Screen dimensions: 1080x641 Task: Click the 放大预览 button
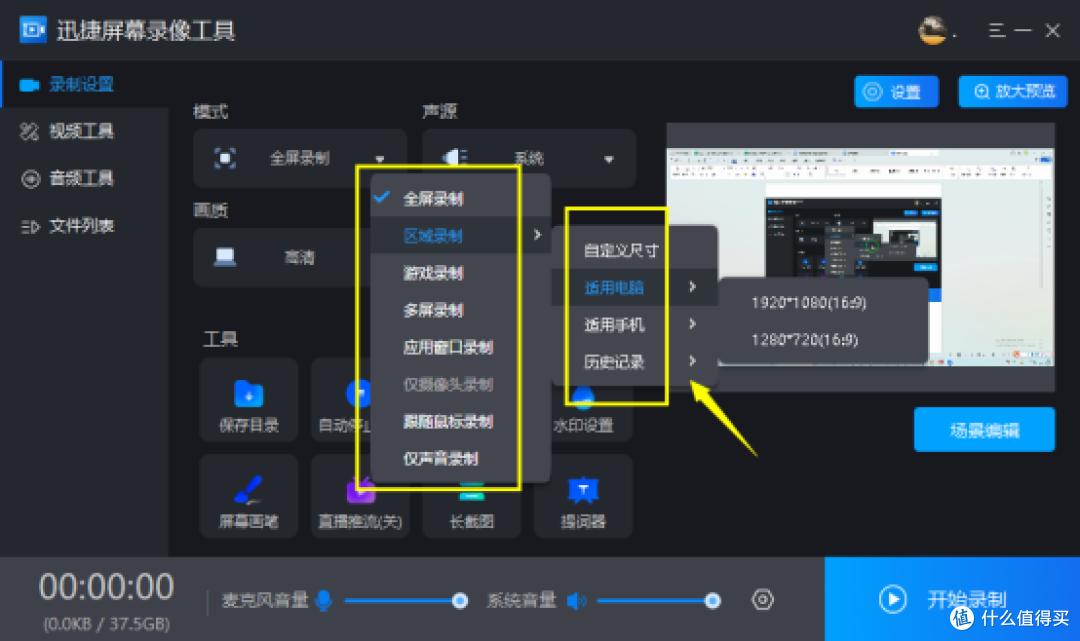(1012, 92)
